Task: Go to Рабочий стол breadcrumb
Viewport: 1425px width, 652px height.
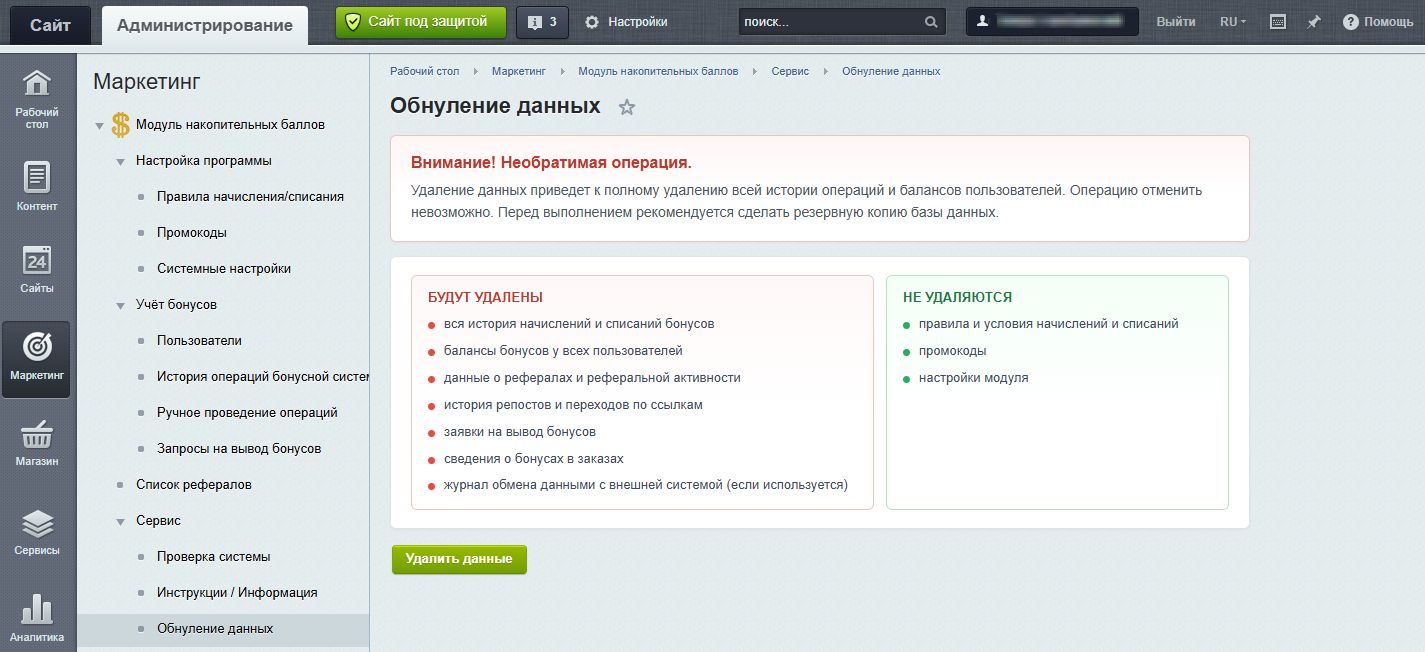Action: point(424,71)
